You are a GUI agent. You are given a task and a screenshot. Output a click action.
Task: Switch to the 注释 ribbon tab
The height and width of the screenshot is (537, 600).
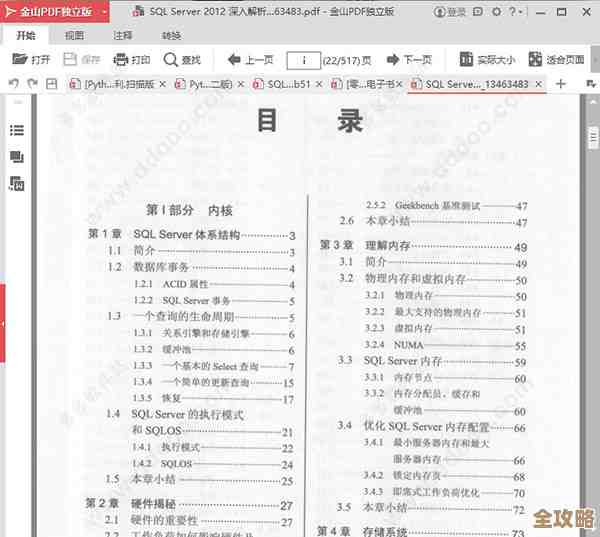pyautogui.click(x=122, y=36)
